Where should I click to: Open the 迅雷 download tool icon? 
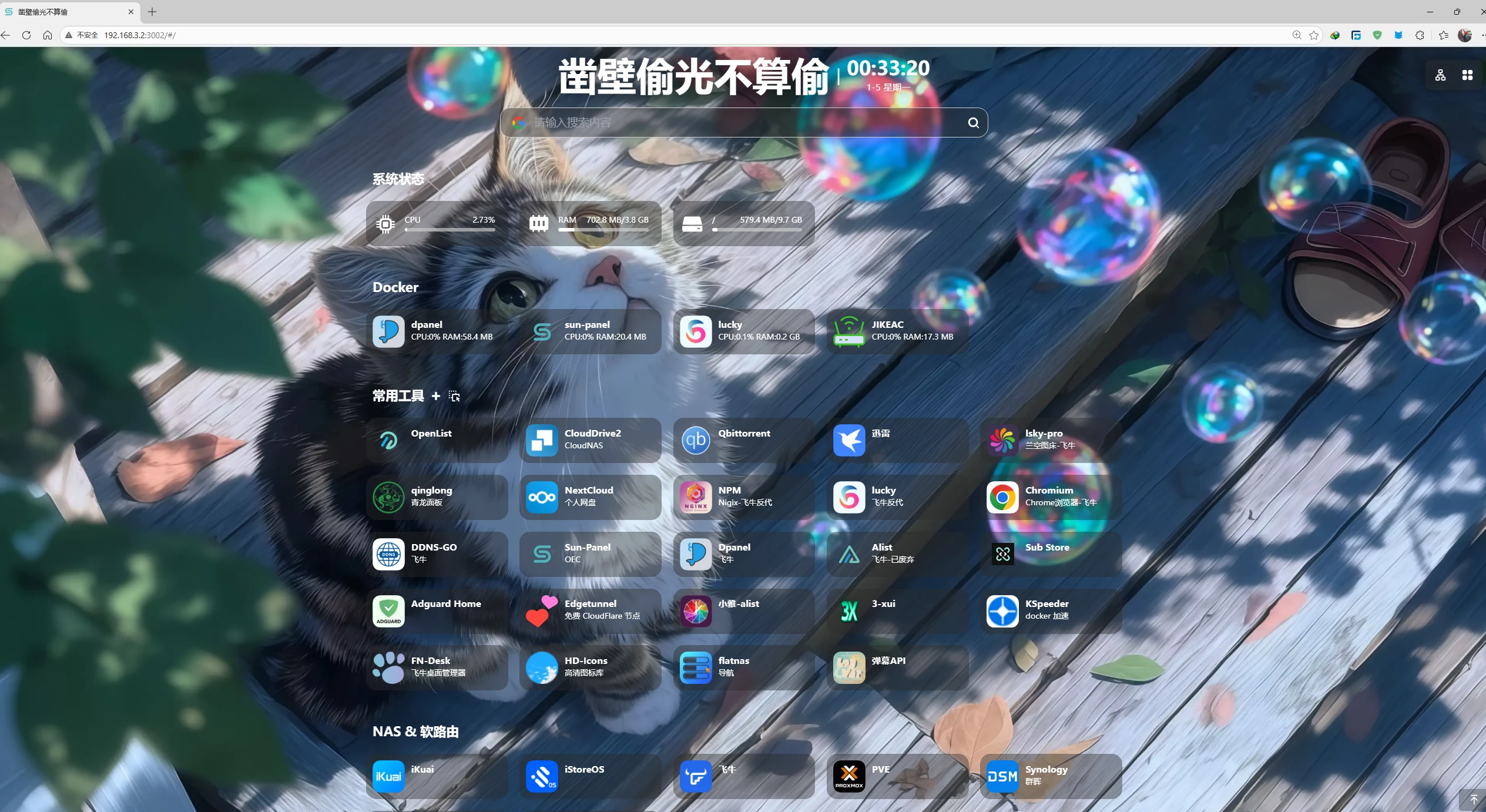click(848, 439)
